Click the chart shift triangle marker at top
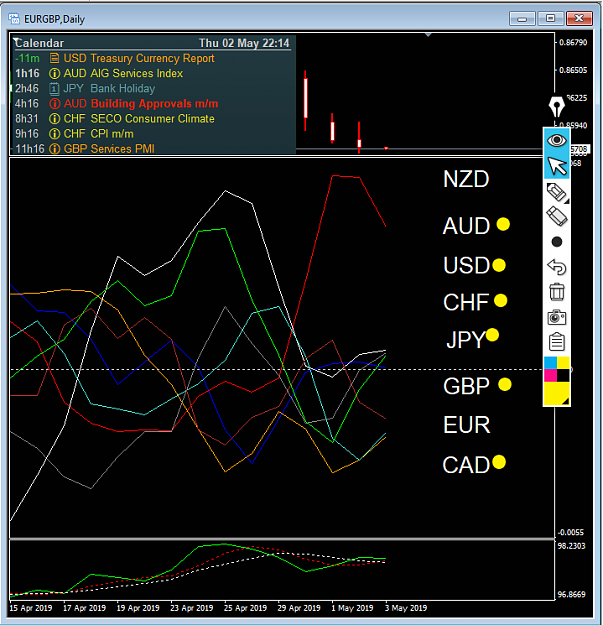This screenshot has height=625, width=603. point(428,35)
